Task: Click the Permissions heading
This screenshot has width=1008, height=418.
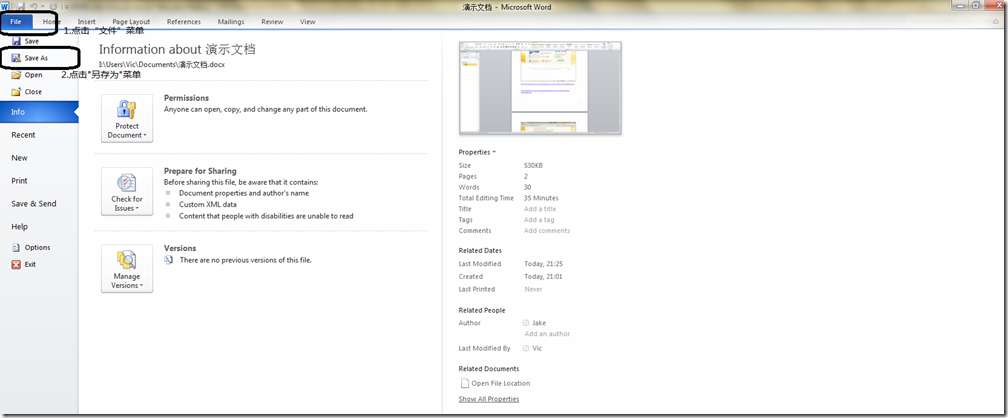Action: pos(186,98)
